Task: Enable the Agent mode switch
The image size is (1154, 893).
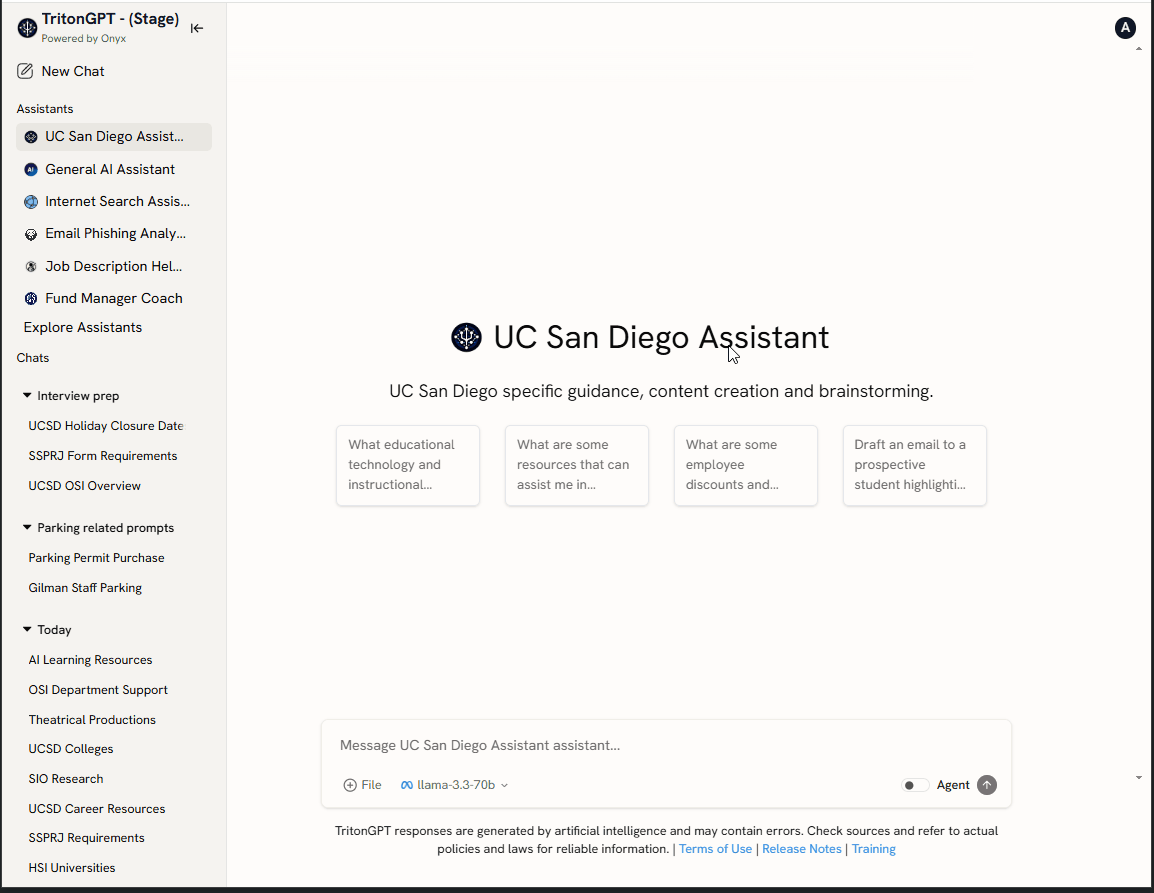Action: click(915, 785)
